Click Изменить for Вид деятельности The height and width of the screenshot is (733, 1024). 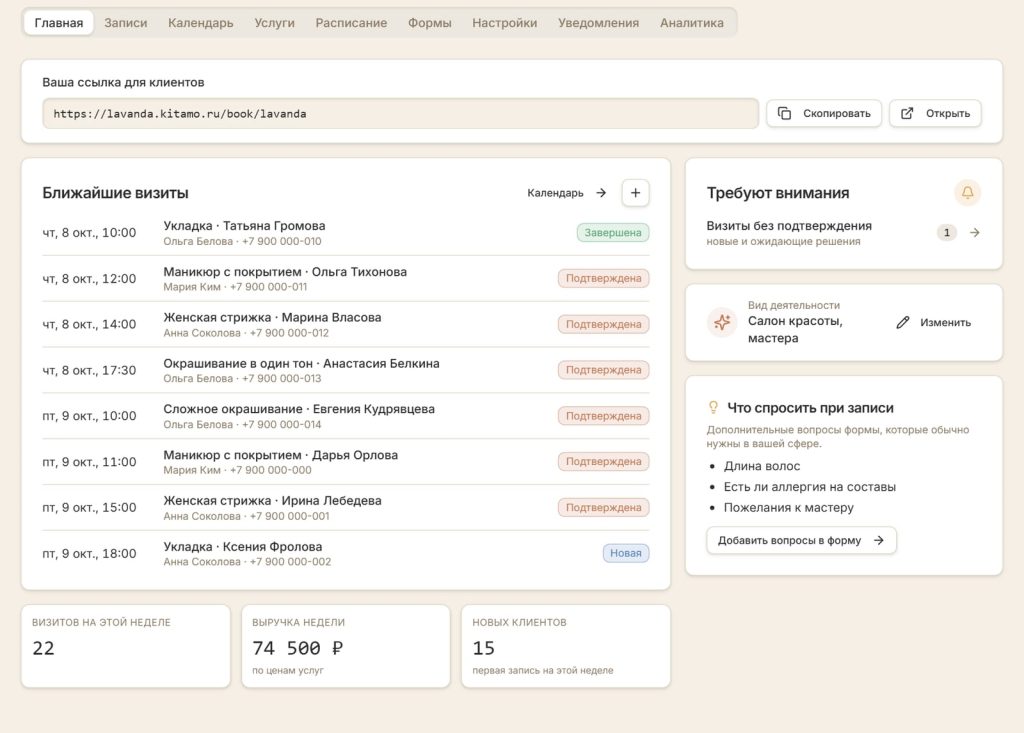point(945,322)
